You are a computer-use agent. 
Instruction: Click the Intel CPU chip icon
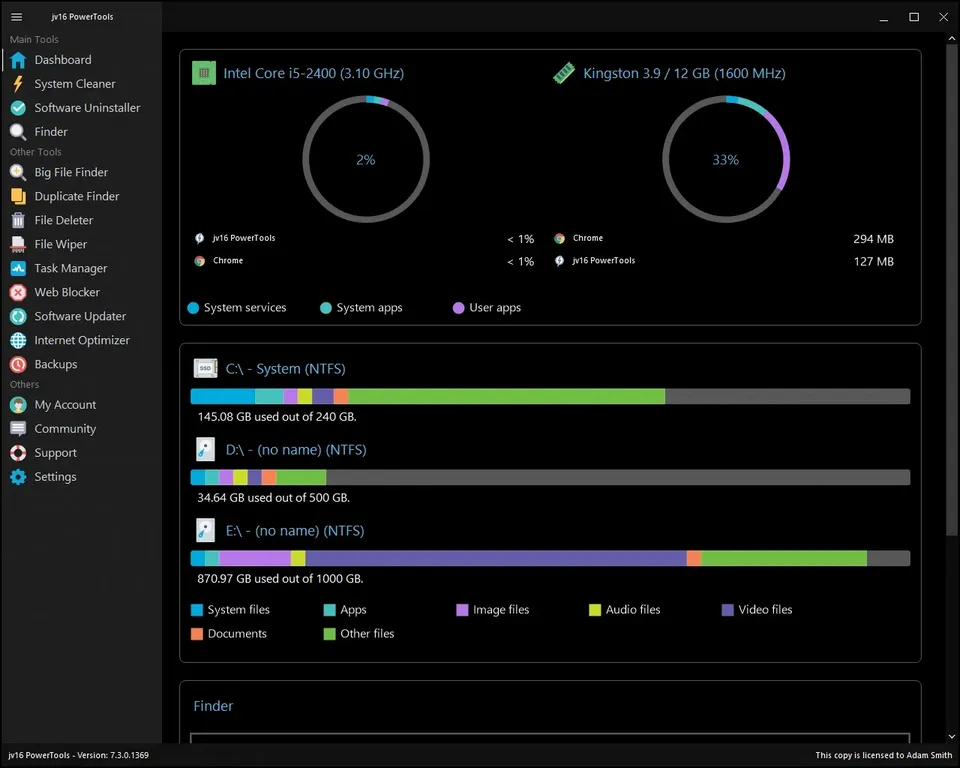tap(204, 73)
